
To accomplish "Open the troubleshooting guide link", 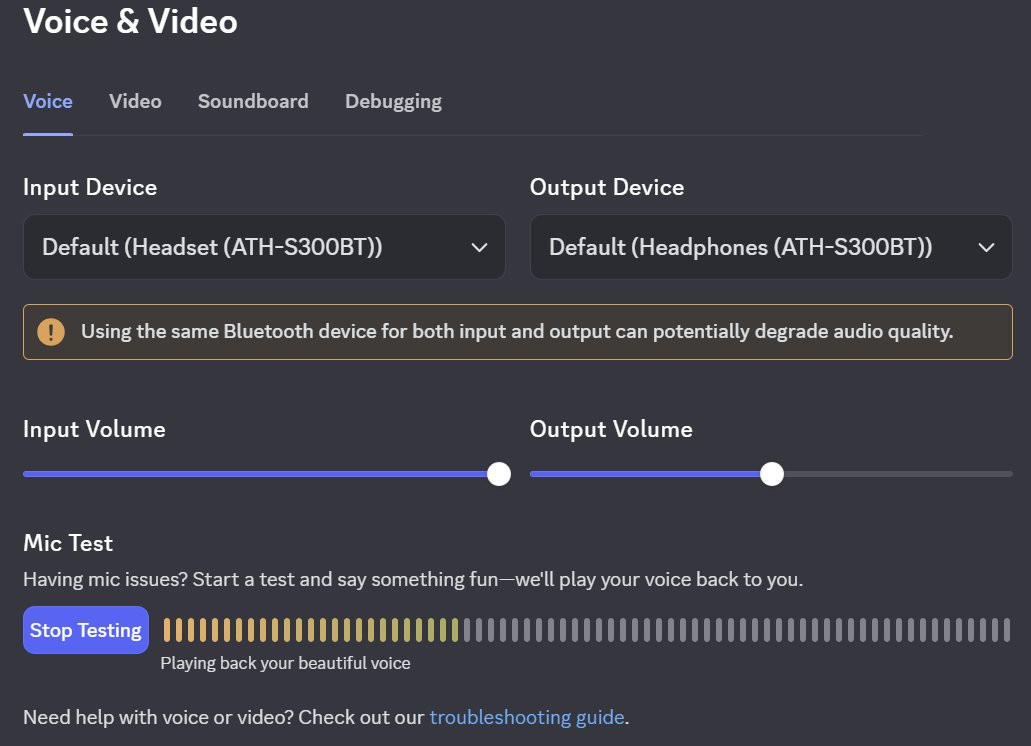I will point(527,717).
